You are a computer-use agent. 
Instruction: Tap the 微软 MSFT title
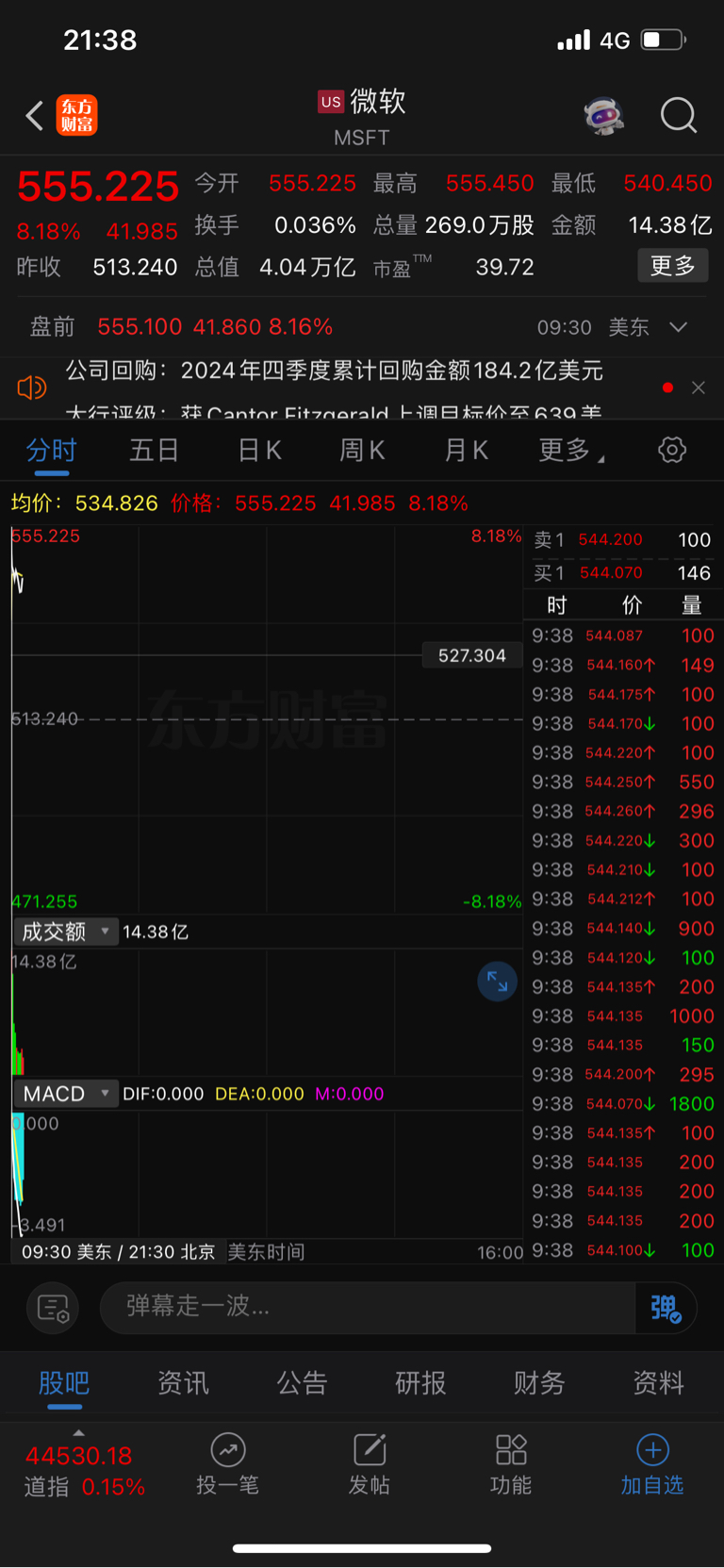tap(363, 117)
